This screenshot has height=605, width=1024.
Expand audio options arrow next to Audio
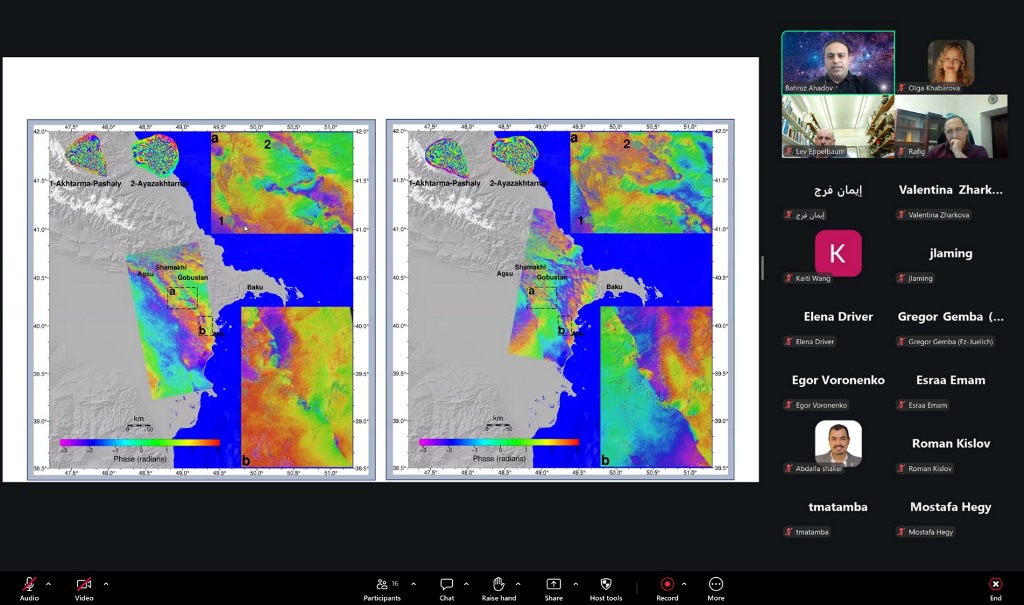click(48, 584)
